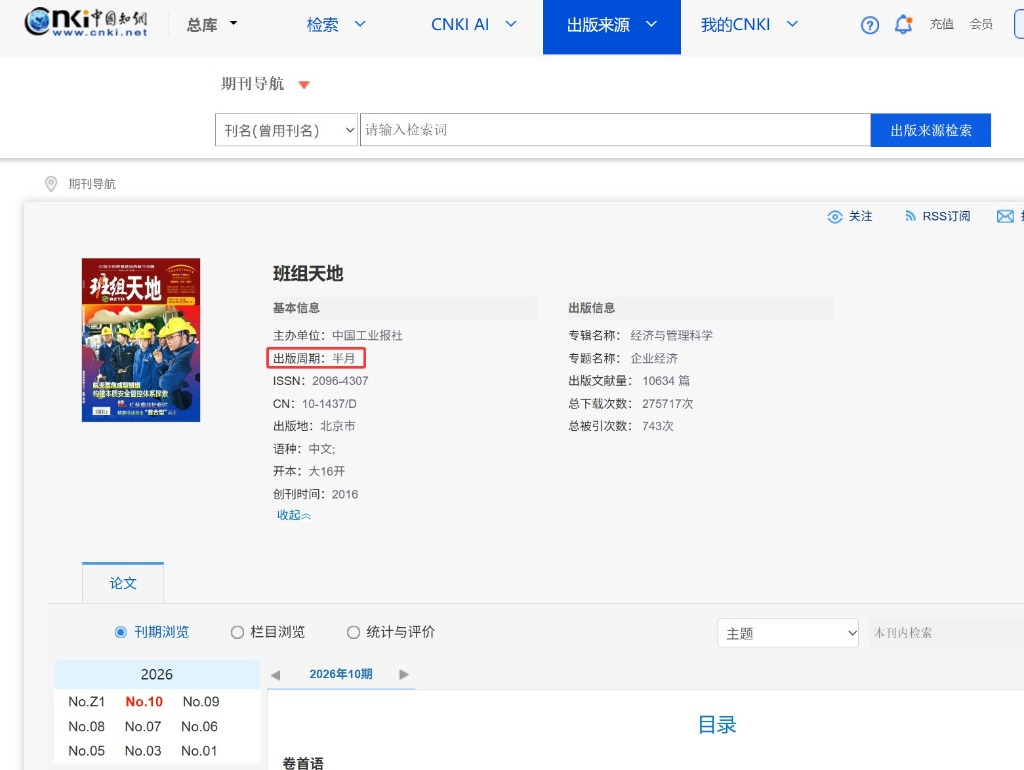Click the ISSN value 2096-4307
The image size is (1024, 770).
(x=340, y=381)
